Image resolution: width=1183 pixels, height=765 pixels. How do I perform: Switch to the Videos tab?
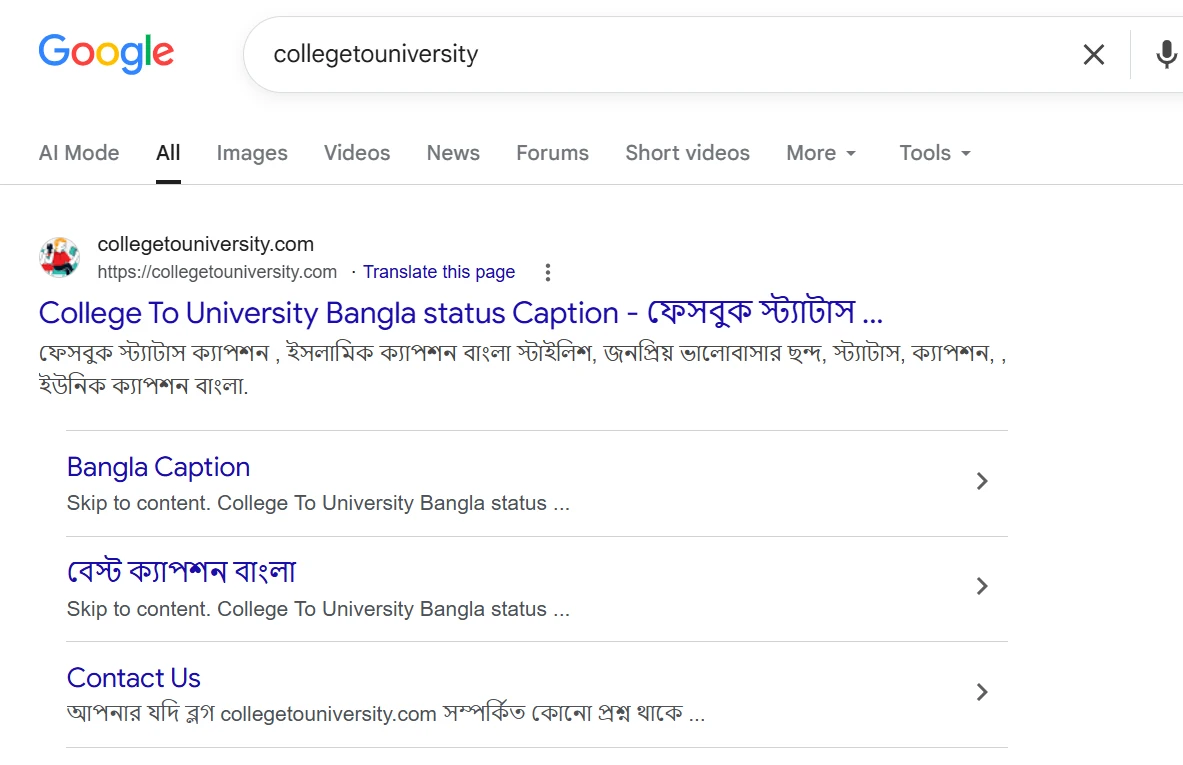coord(357,153)
